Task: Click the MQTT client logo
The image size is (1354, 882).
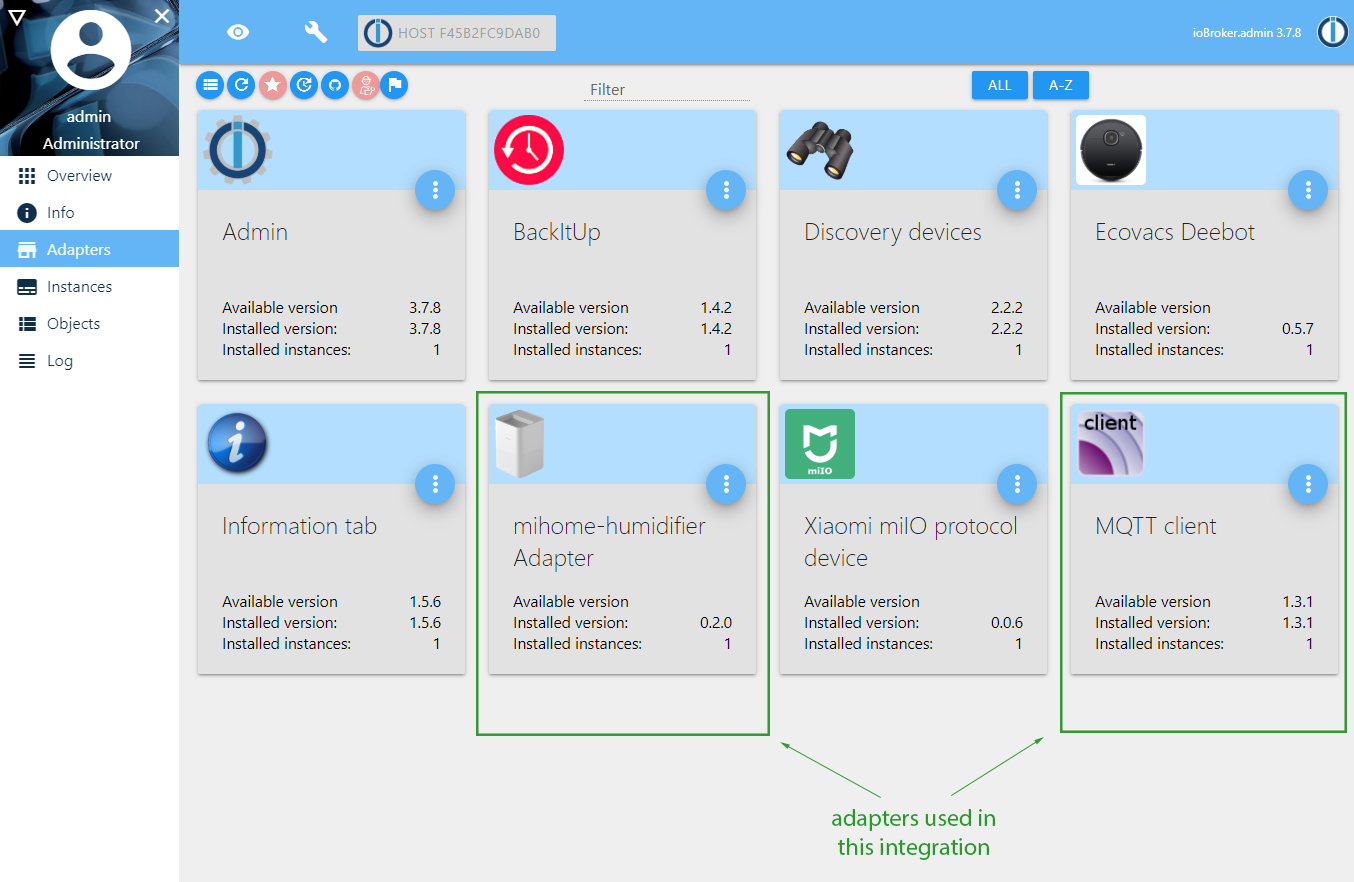Action: pyautogui.click(x=1111, y=444)
